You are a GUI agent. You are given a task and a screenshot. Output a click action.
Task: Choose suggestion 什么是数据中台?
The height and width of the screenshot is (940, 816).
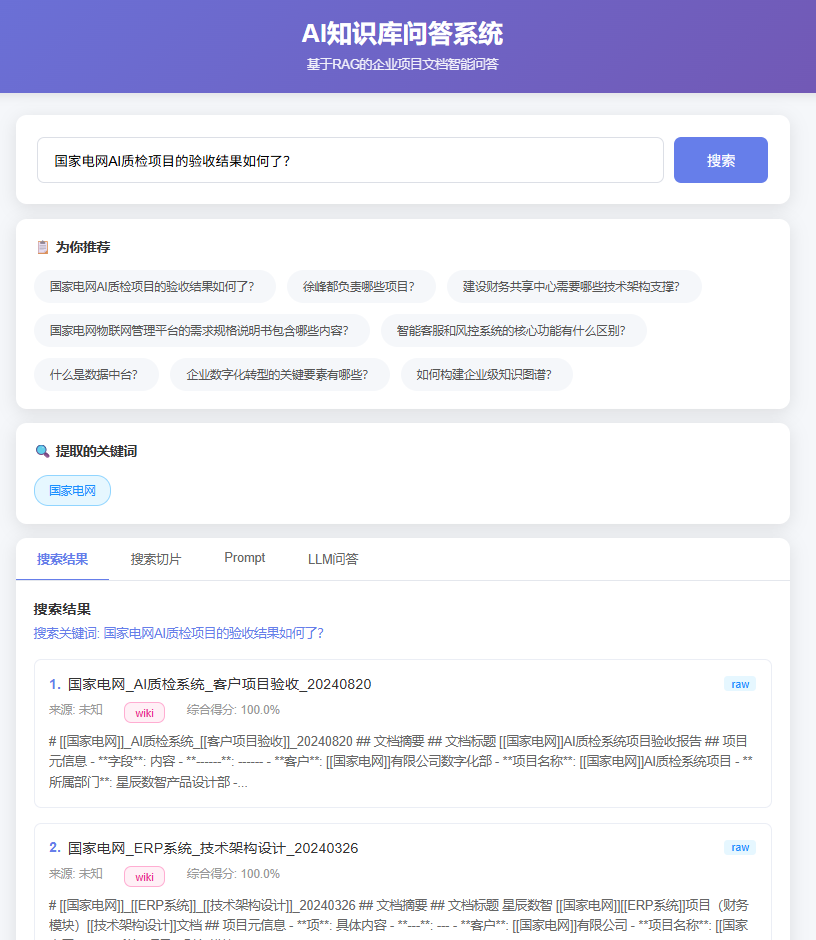[x=96, y=375]
